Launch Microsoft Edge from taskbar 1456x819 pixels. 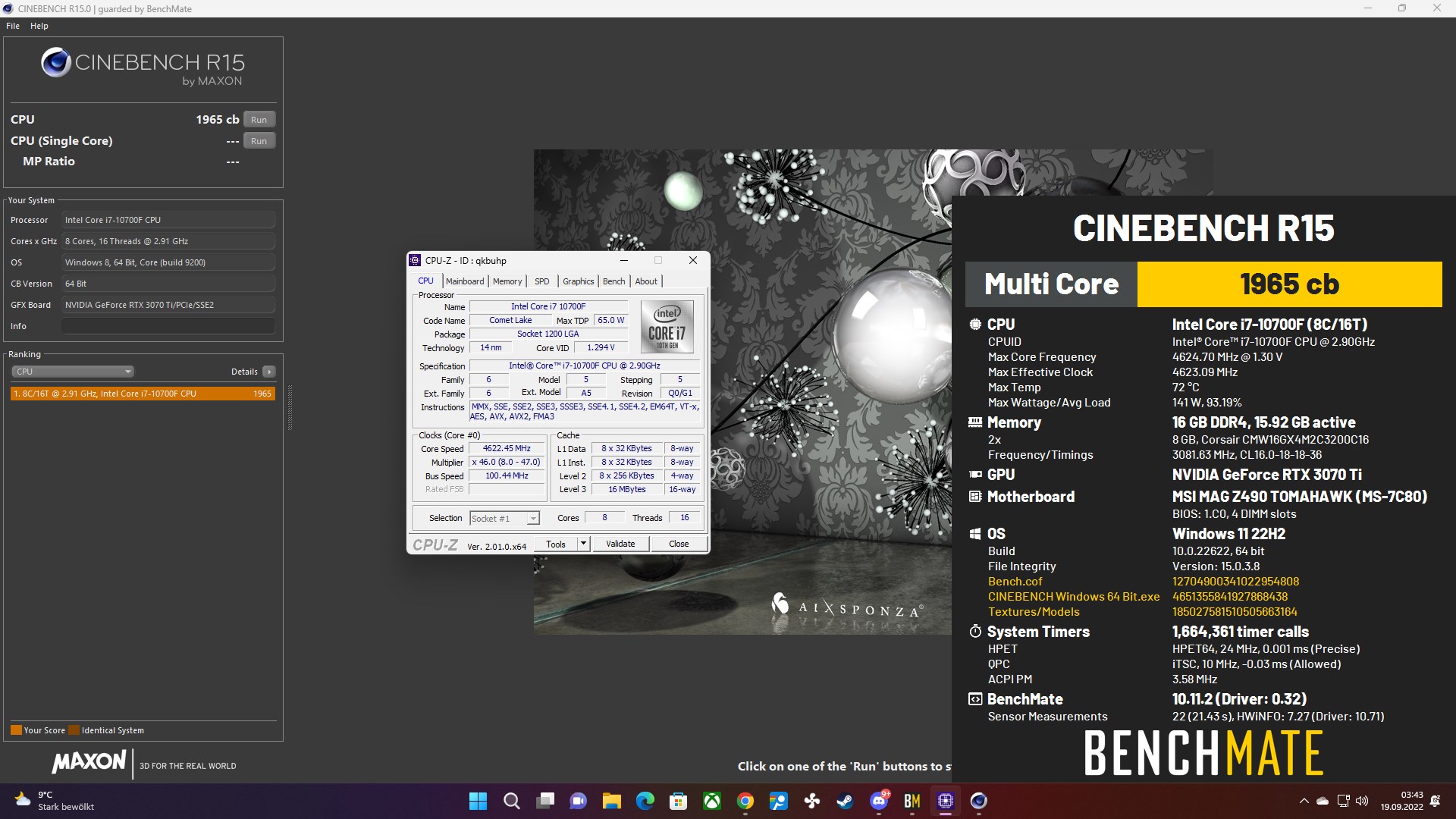point(645,801)
